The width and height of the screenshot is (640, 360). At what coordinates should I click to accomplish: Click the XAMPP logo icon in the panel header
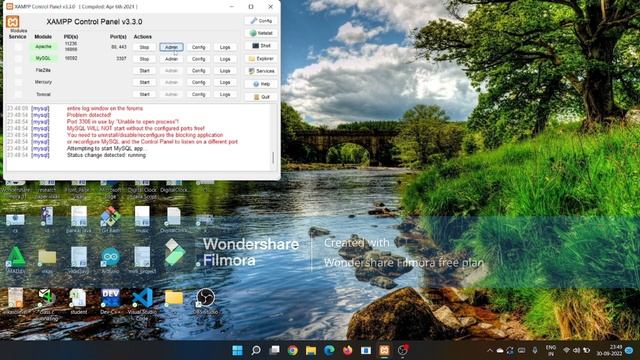tap(13, 22)
